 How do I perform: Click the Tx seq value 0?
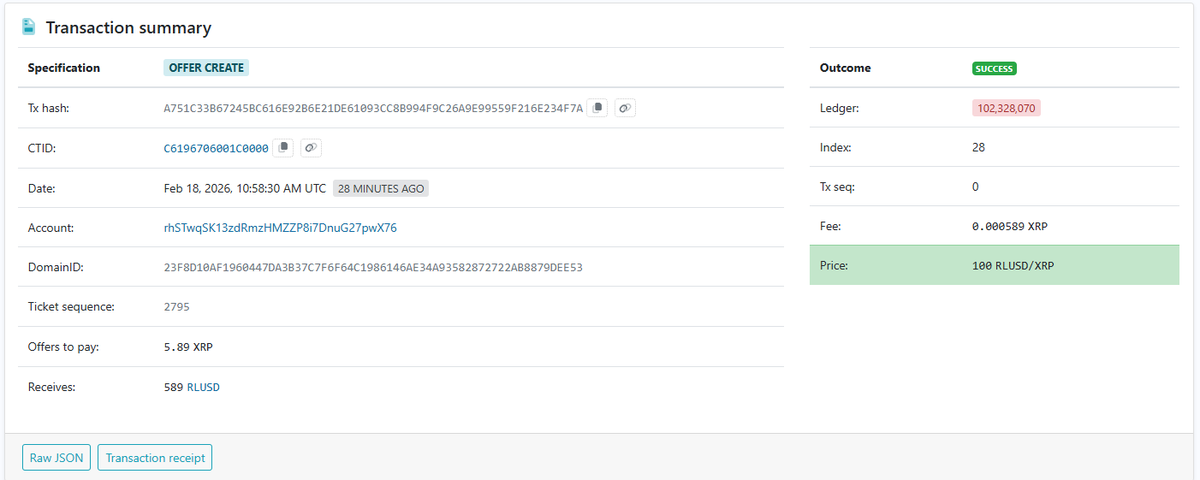975,187
